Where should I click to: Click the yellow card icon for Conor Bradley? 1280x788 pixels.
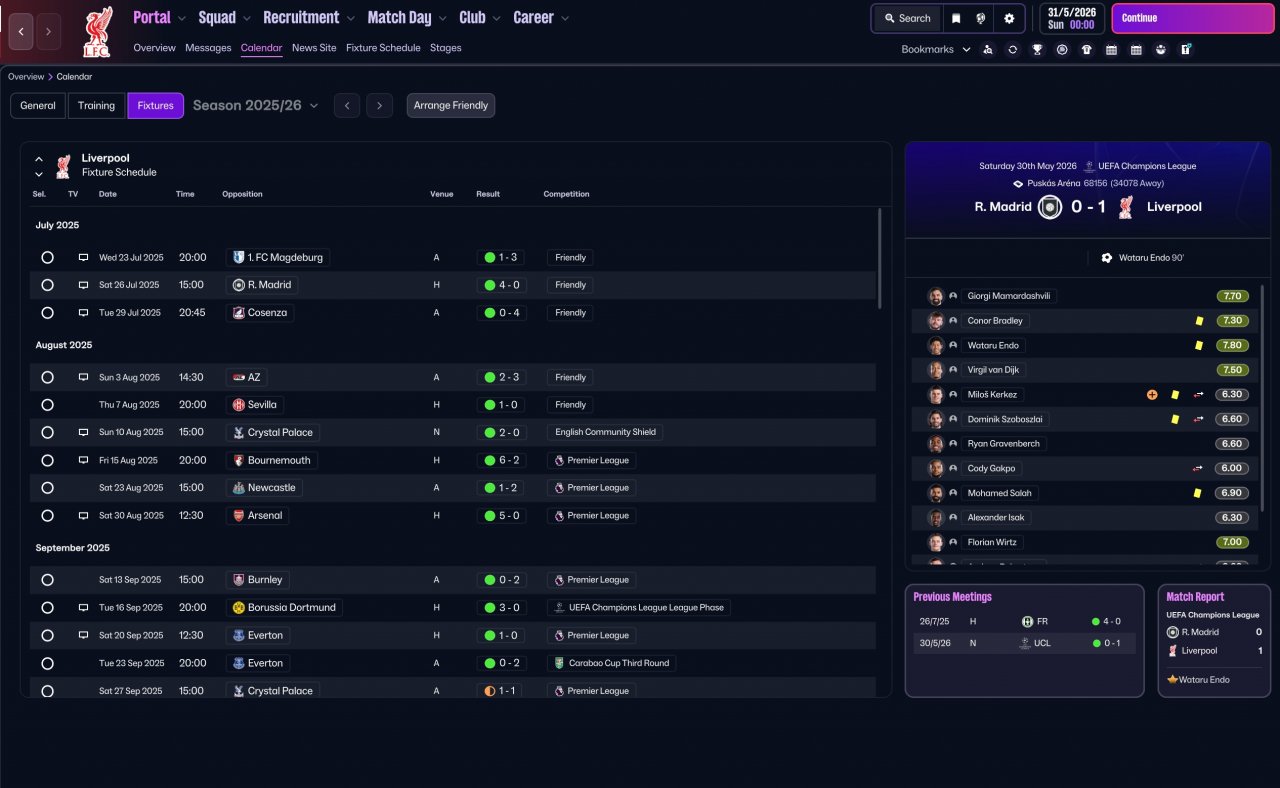[x=1198, y=321]
